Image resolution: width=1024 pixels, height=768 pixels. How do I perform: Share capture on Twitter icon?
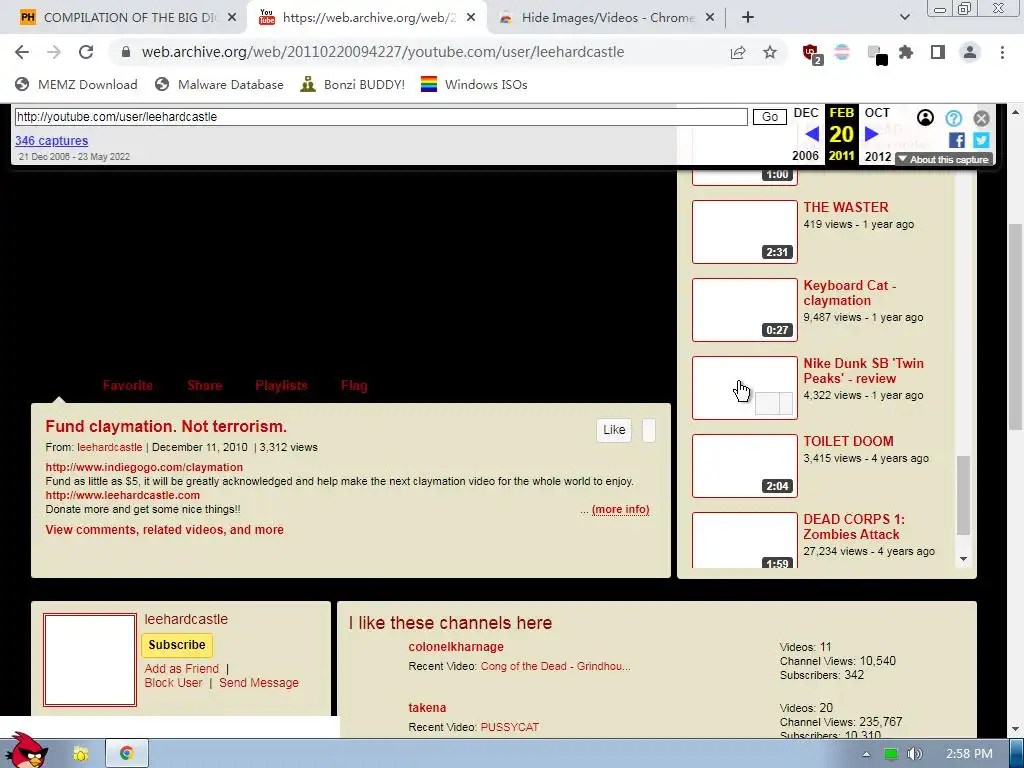(x=981, y=140)
